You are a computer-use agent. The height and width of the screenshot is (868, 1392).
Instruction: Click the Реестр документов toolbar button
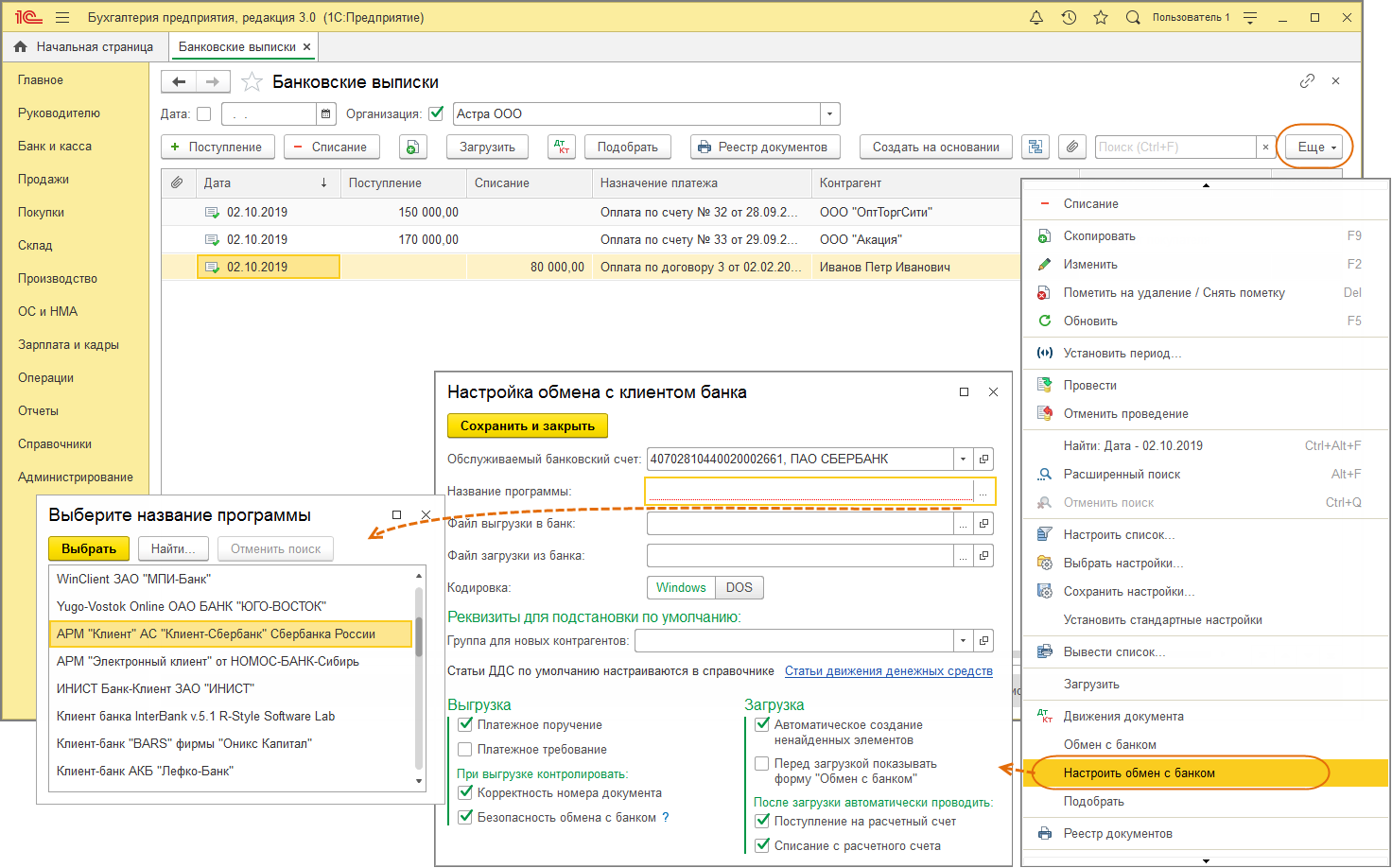click(763, 147)
